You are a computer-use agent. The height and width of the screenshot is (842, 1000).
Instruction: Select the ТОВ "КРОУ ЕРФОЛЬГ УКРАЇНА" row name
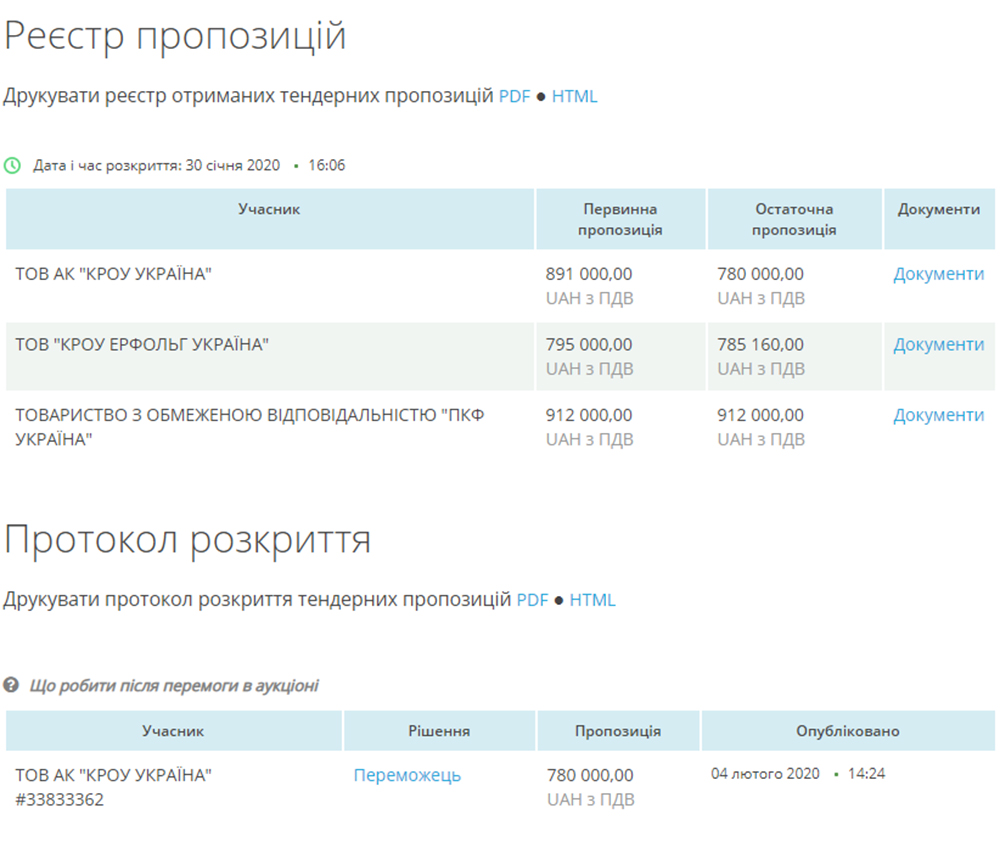click(142, 345)
